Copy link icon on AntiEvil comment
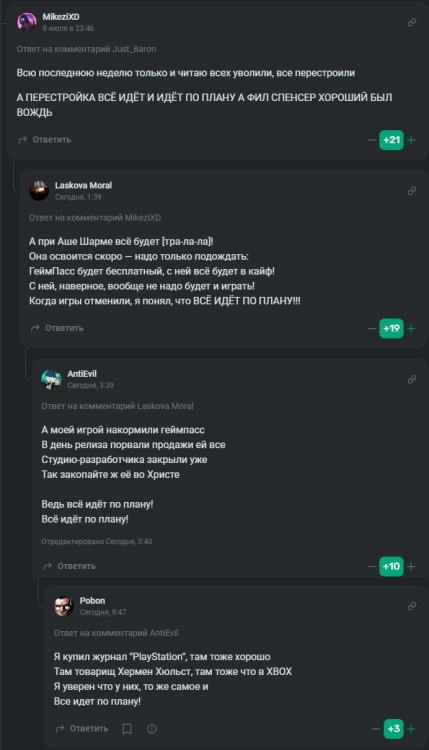Image resolution: width=429 pixels, height=750 pixels. click(x=411, y=379)
